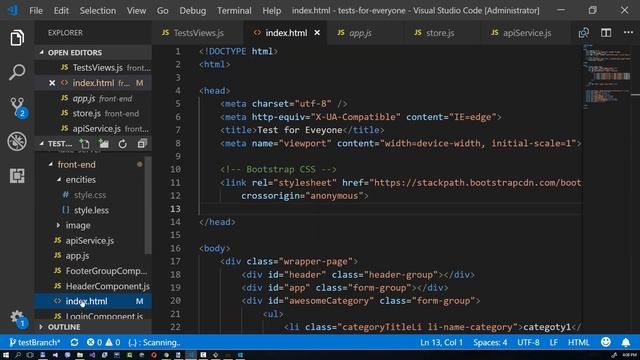The image size is (640, 360).
Task: Open the Explorer view in activity bar
Action: (17, 38)
